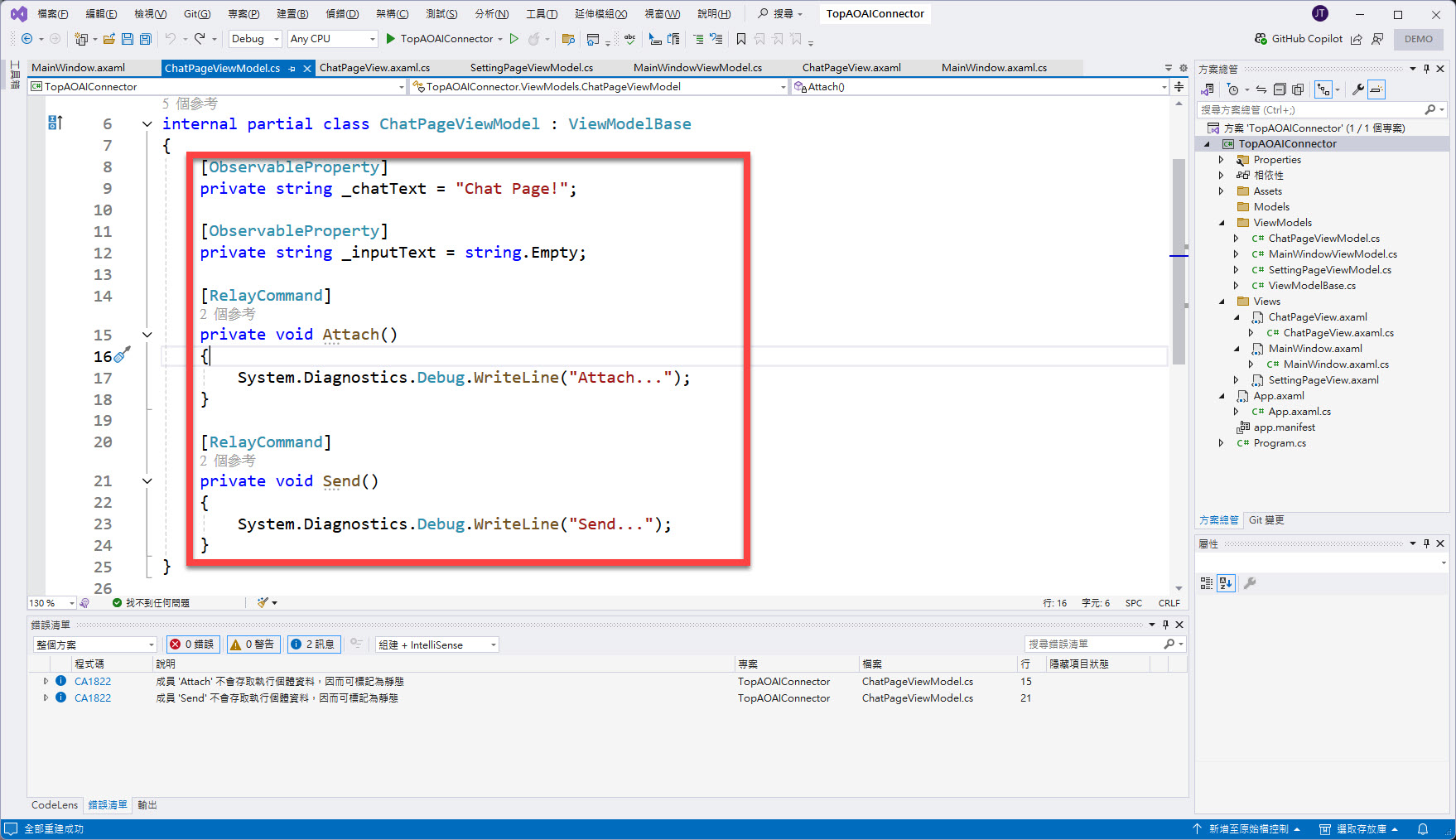This screenshot has width=1456, height=840.
Task: Select app.manifest in Solution Explorer
Action: (x=1284, y=427)
